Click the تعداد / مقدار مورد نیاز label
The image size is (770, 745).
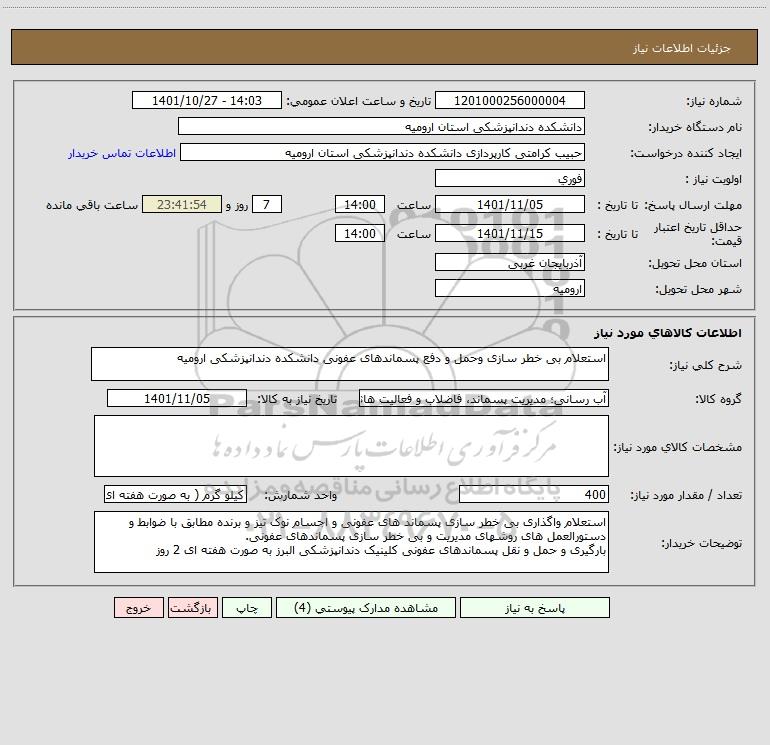point(686,496)
